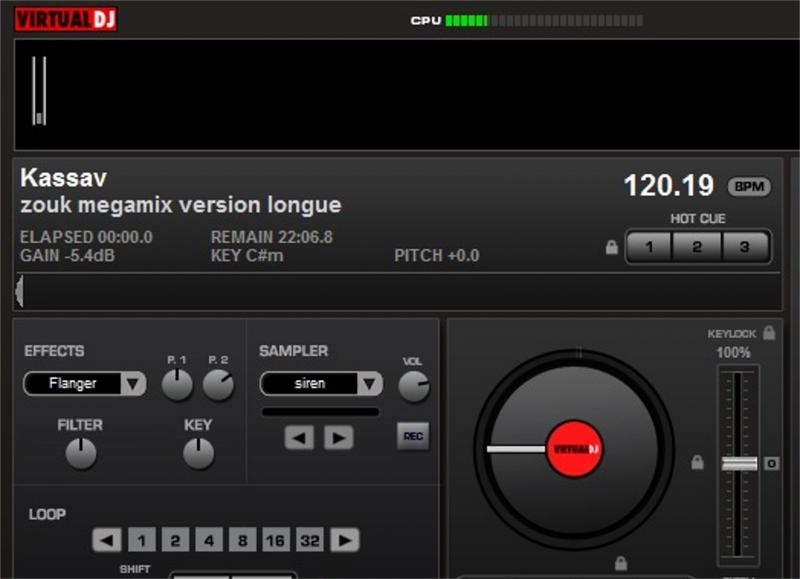Click the sampler VOL knob
This screenshot has width=800, height=579.
414,386
